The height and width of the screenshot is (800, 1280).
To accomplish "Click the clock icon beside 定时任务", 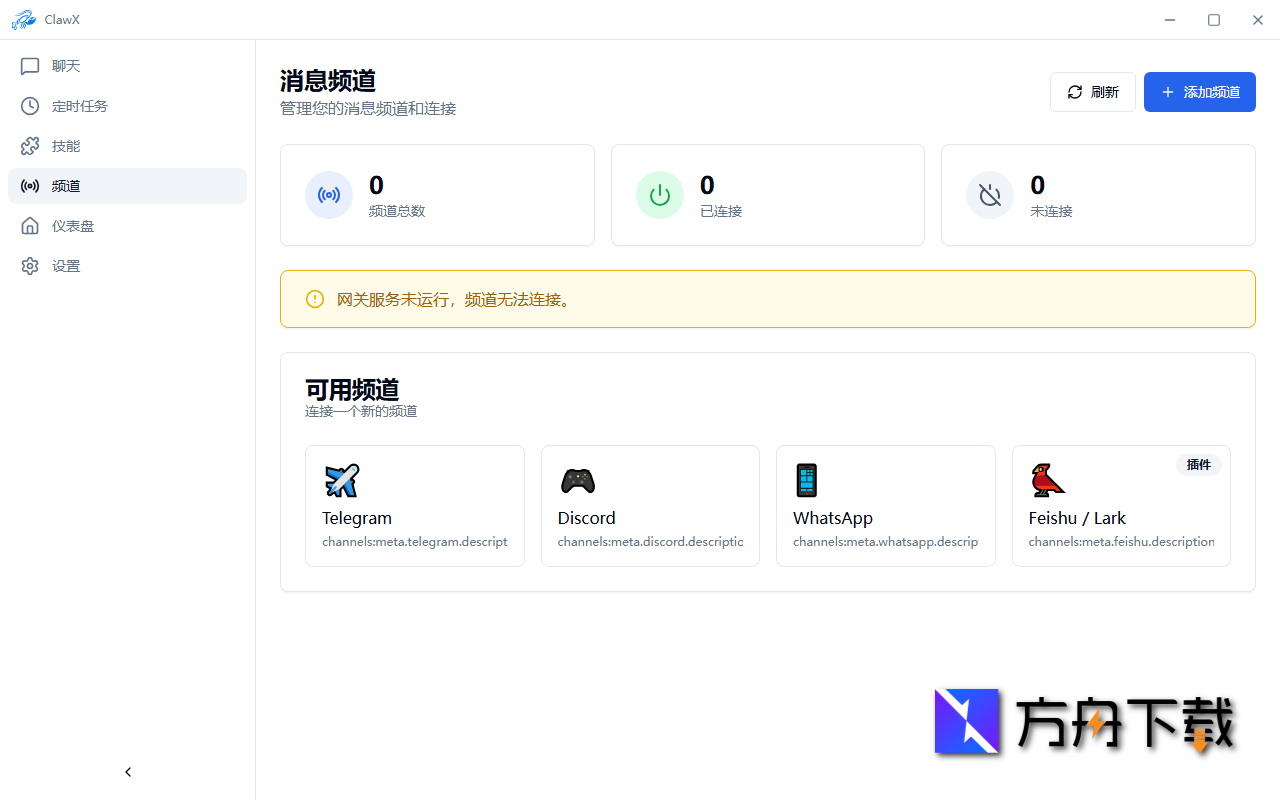I will point(29,105).
